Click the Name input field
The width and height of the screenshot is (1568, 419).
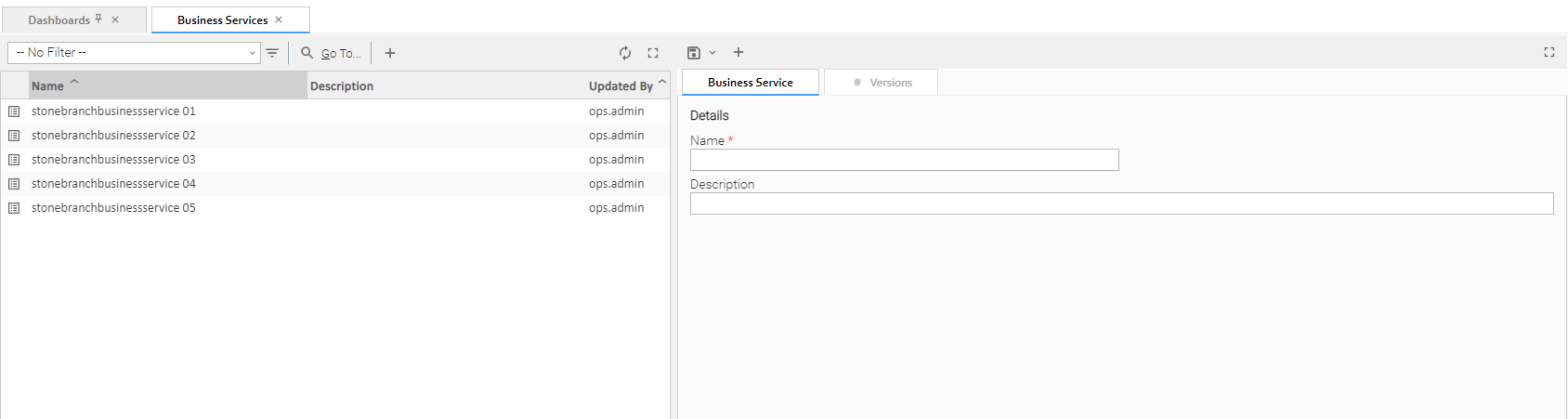904,160
